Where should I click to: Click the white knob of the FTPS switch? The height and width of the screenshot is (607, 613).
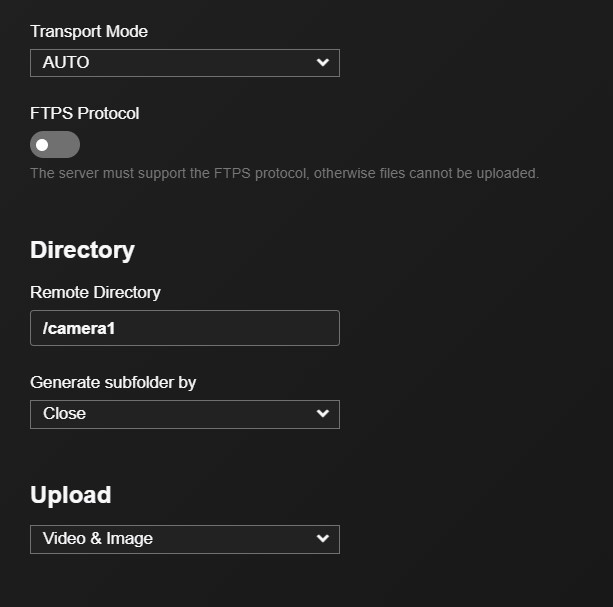click(42, 145)
